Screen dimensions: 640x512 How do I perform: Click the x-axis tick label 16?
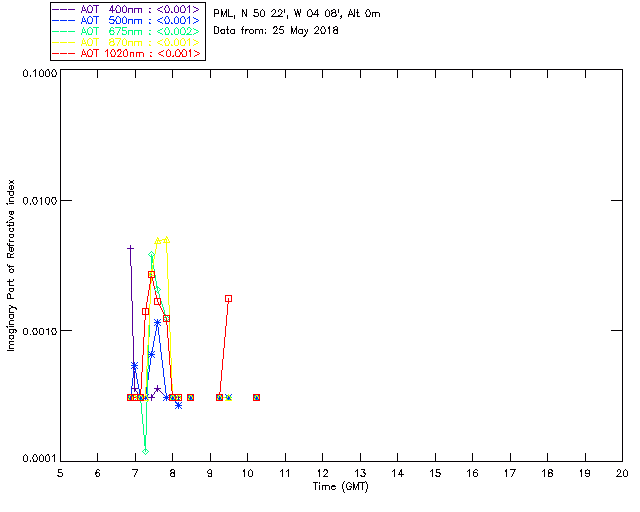pyautogui.click(x=473, y=473)
